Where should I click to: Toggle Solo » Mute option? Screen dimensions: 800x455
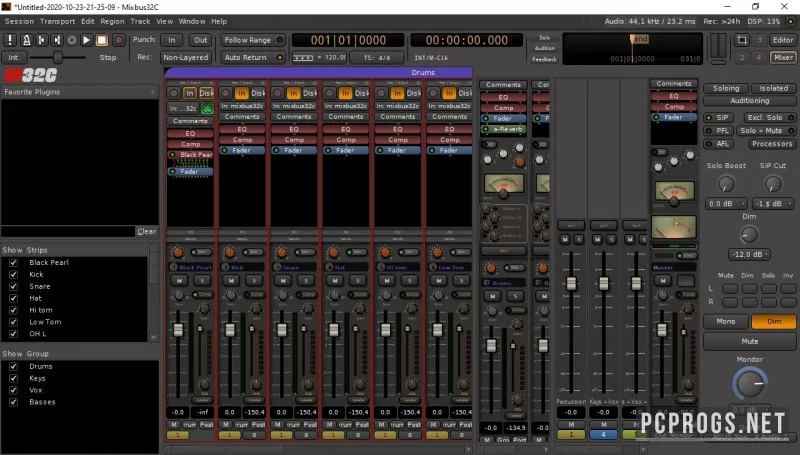point(766,131)
